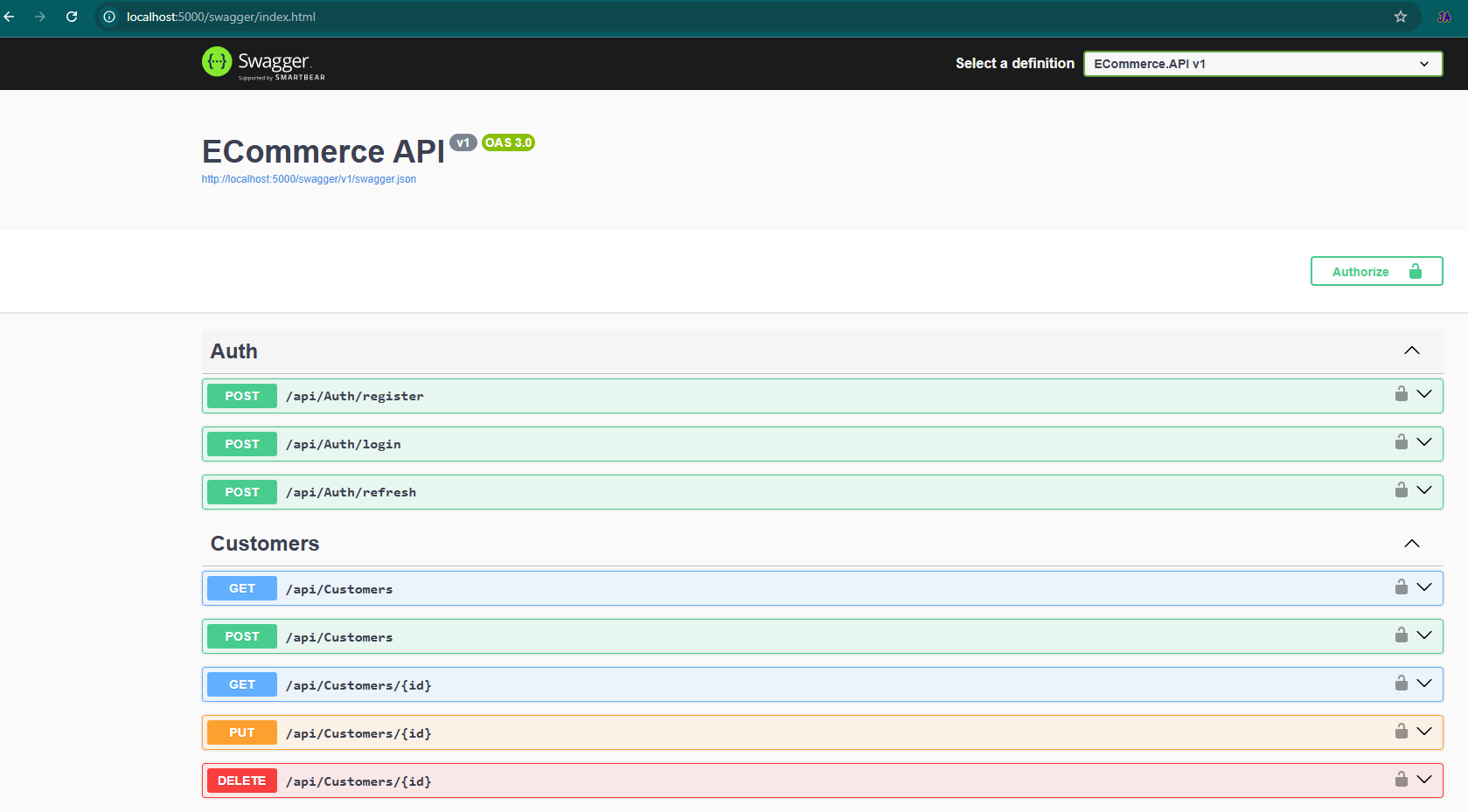
Task: Open the browser profile avatar
Action: pyautogui.click(x=1444, y=17)
